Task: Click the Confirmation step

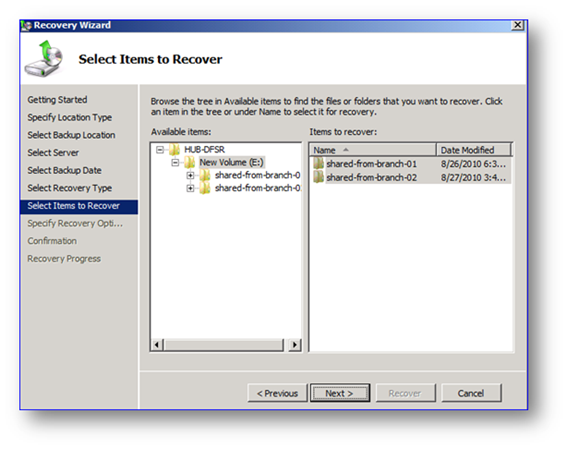Action: click(52, 241)
